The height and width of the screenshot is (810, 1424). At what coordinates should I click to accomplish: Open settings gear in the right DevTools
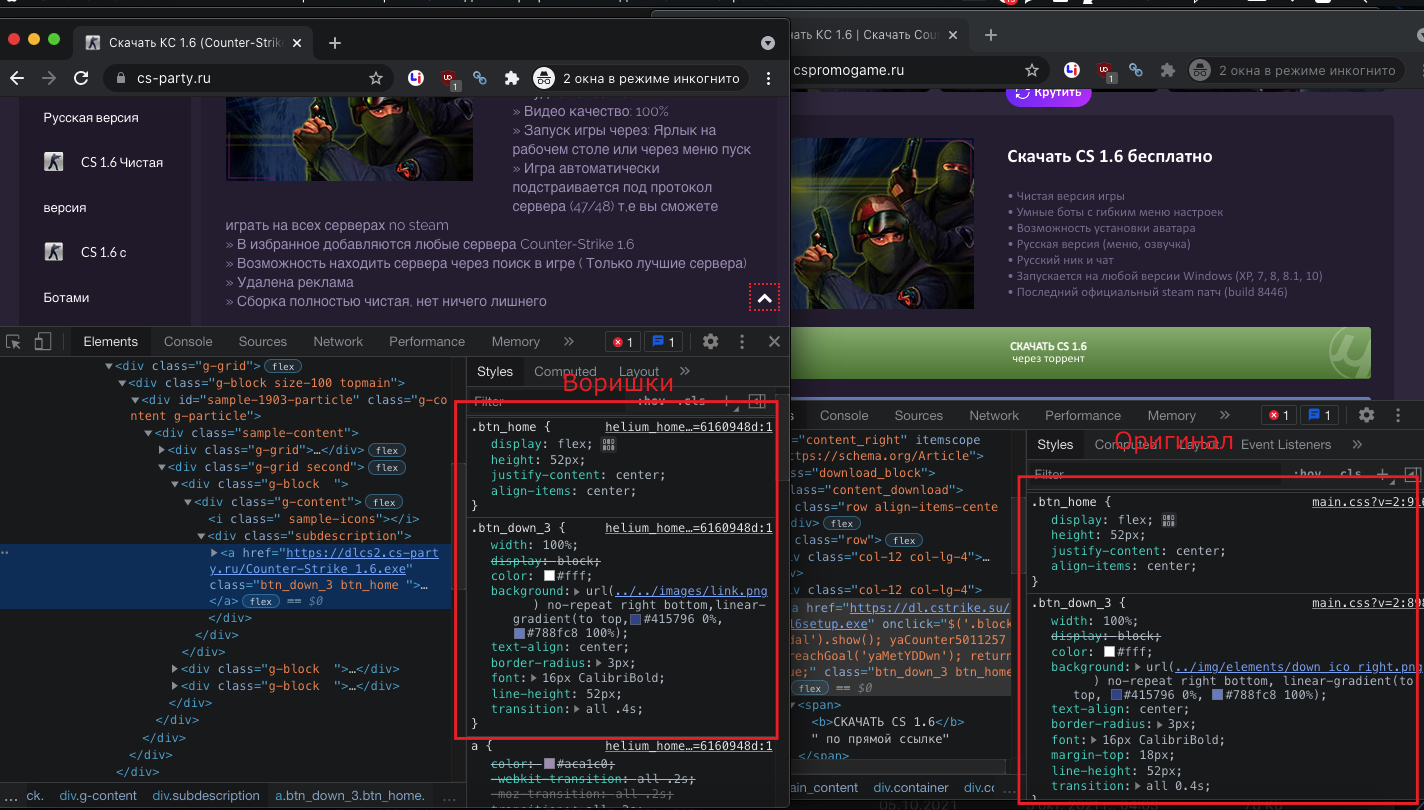pyautogui.click(x=1367, y=415)
